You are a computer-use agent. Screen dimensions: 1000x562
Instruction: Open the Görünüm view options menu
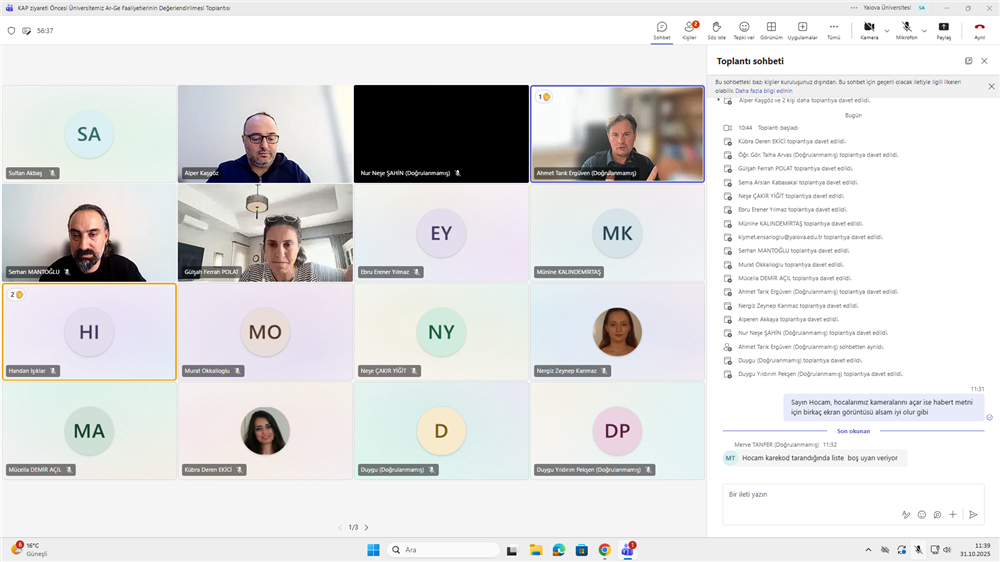(x=771, y=29)
